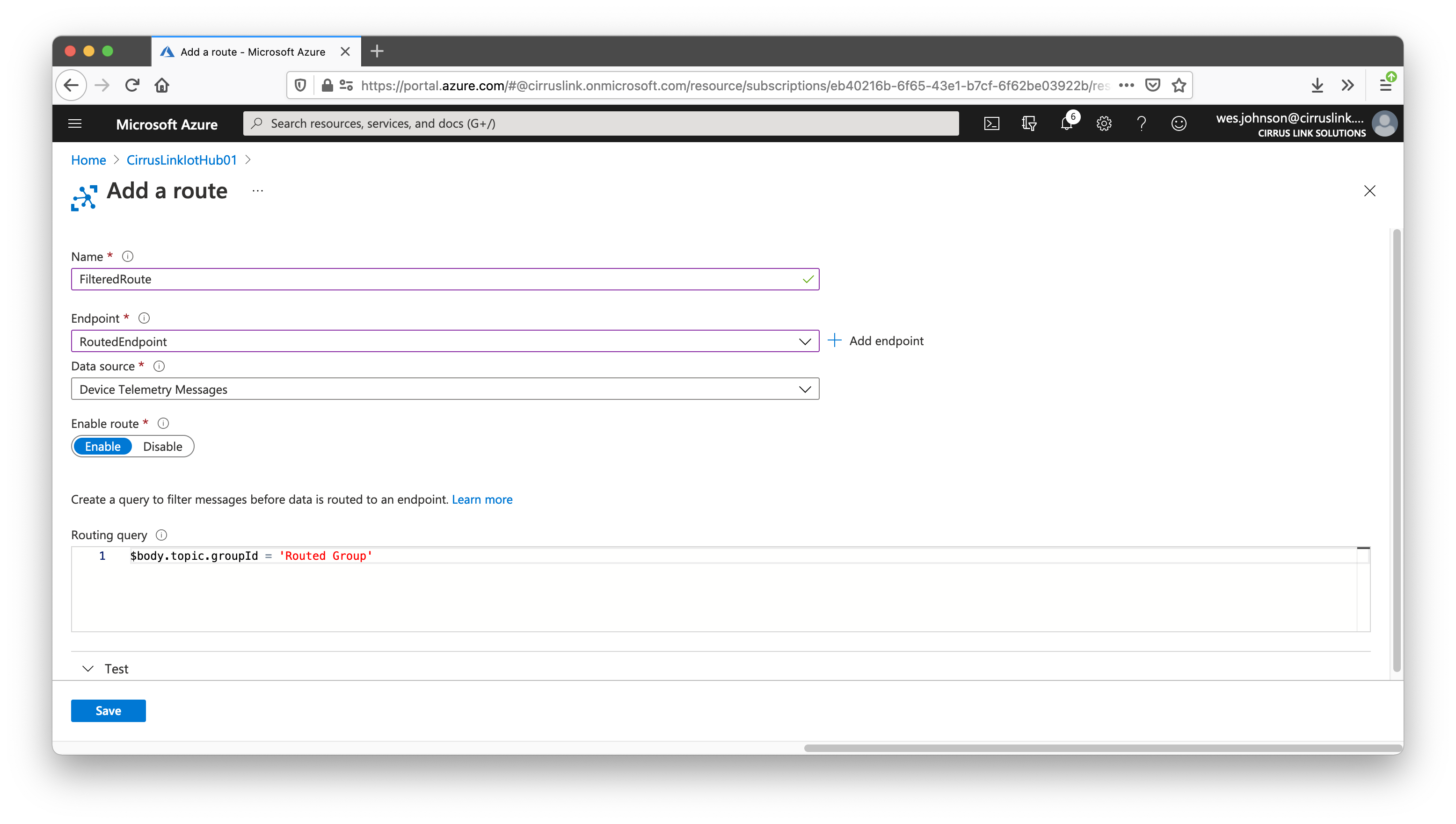Open the Learn more link
Viewport: 1456px width, 824px height.
pos(482,499)
